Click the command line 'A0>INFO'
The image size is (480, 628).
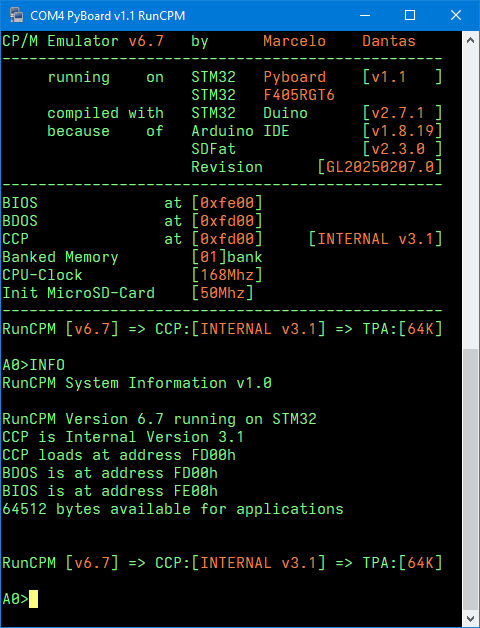34,365
